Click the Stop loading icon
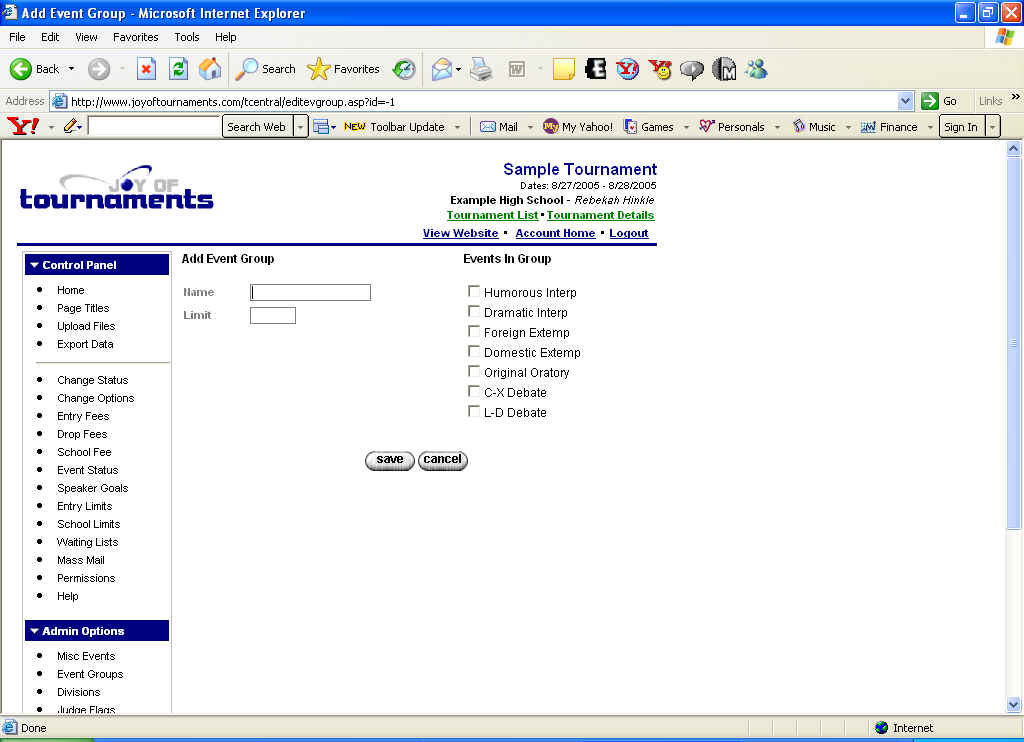The width and height of the screenshot is (1024, 742). tap(146, 69)
